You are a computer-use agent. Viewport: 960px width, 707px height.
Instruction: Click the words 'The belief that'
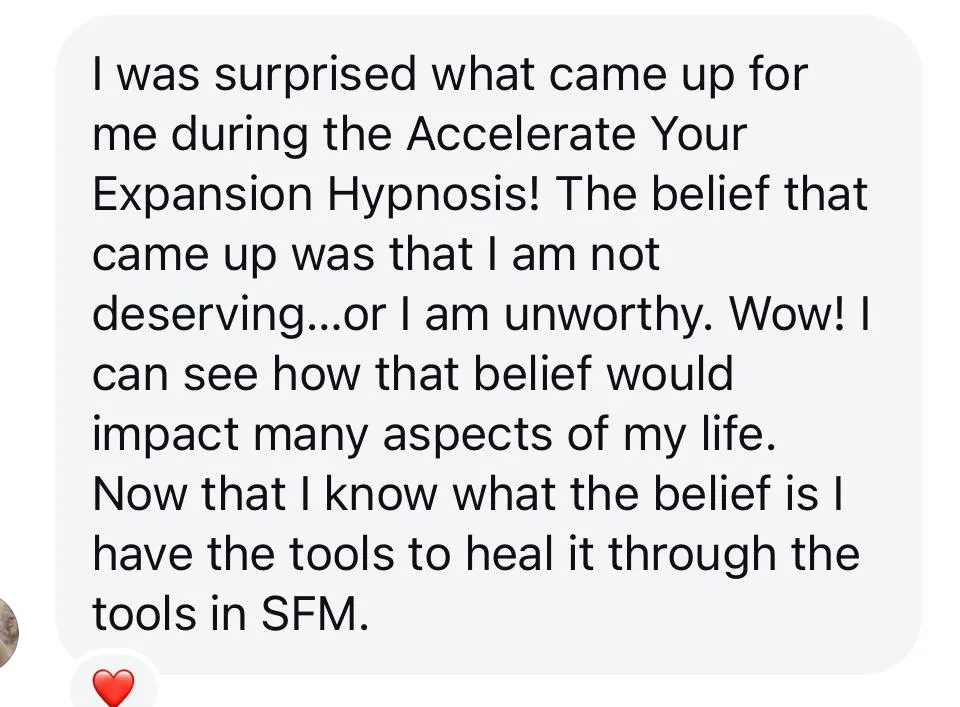(x=712, y=194)
